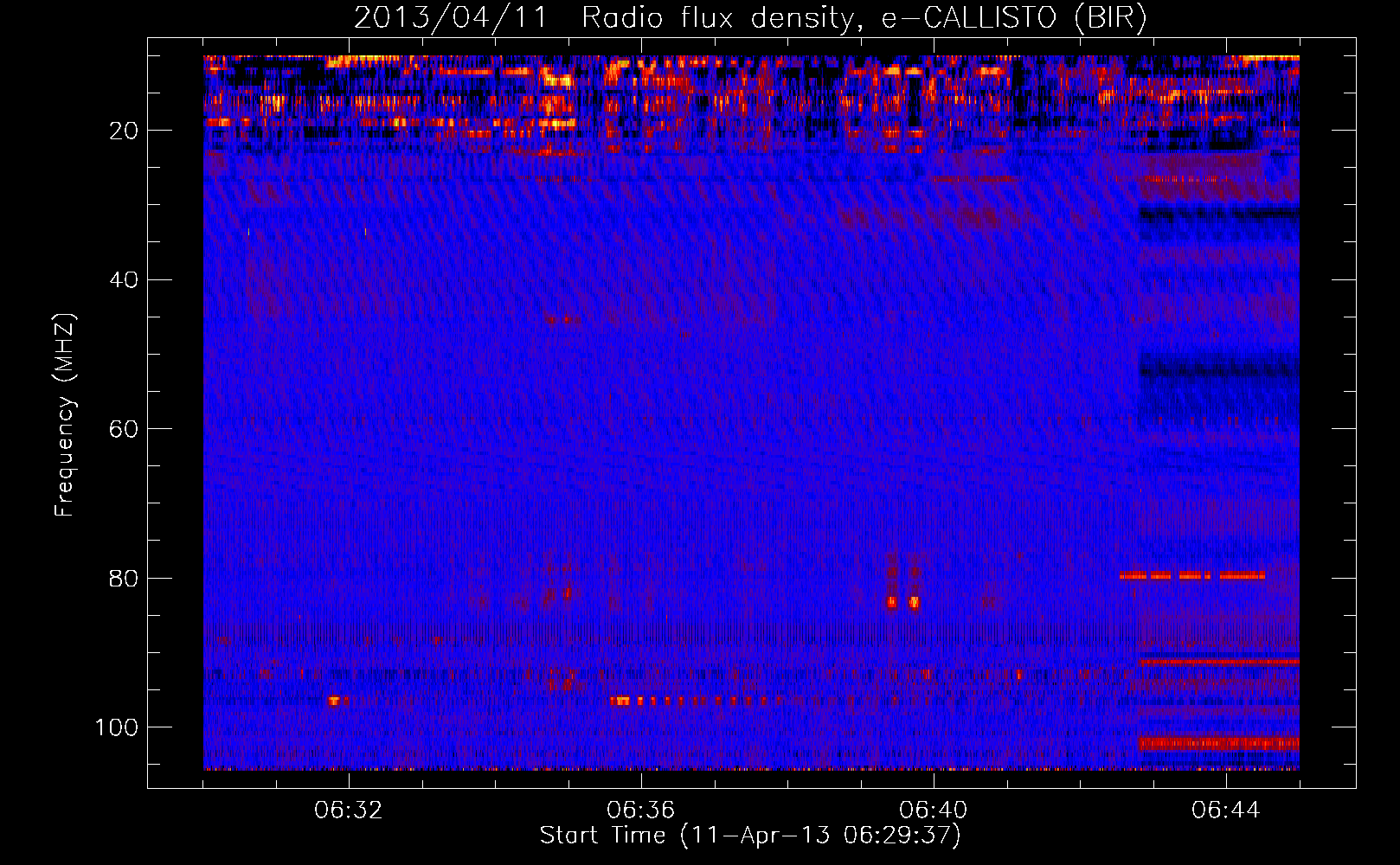Click the y-axis tick label '100'
This screenshot has height=865, width=1400.
pyautogui.click(x=117, y=727)
